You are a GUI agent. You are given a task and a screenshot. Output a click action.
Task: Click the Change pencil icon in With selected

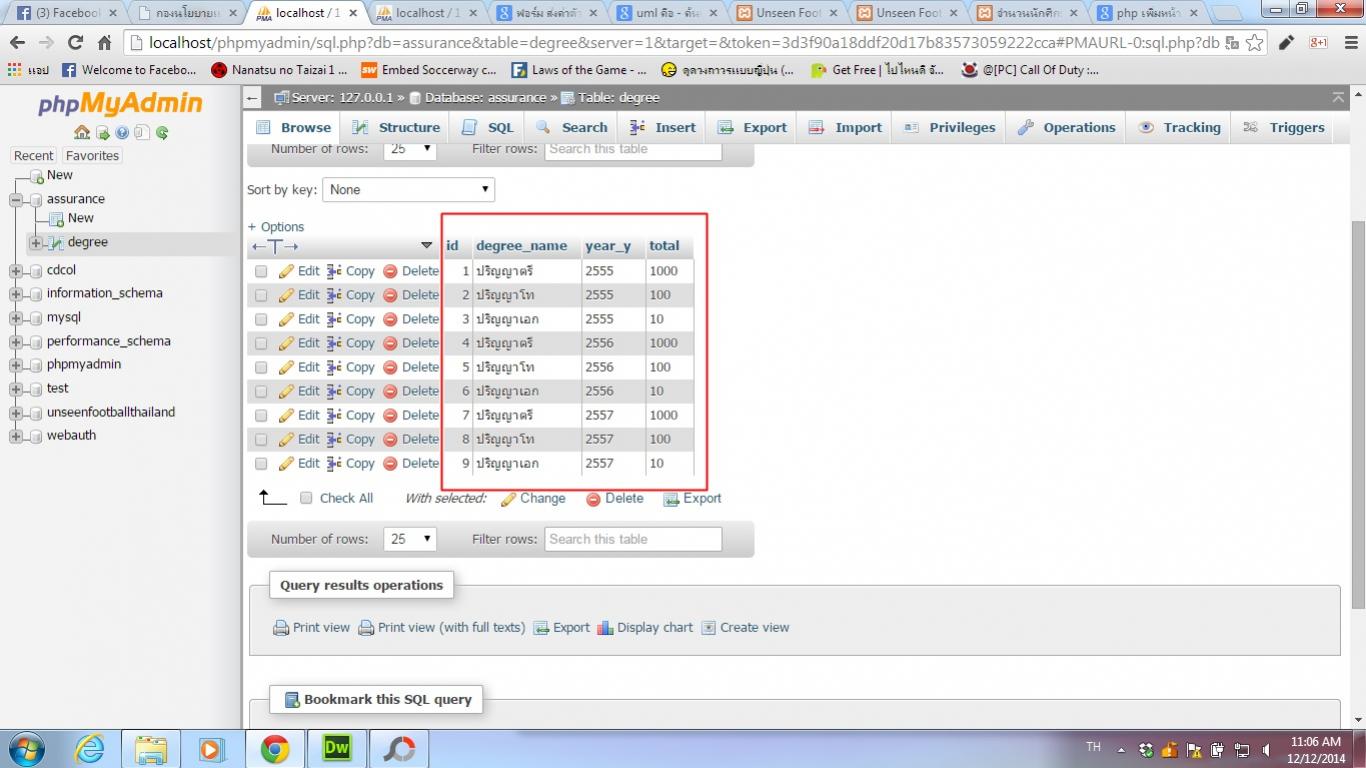tap(508, 499)
